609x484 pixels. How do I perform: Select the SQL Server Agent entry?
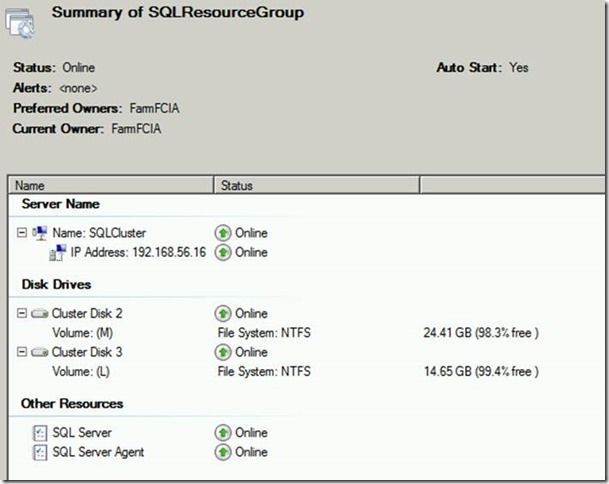[x=98, y=452]
